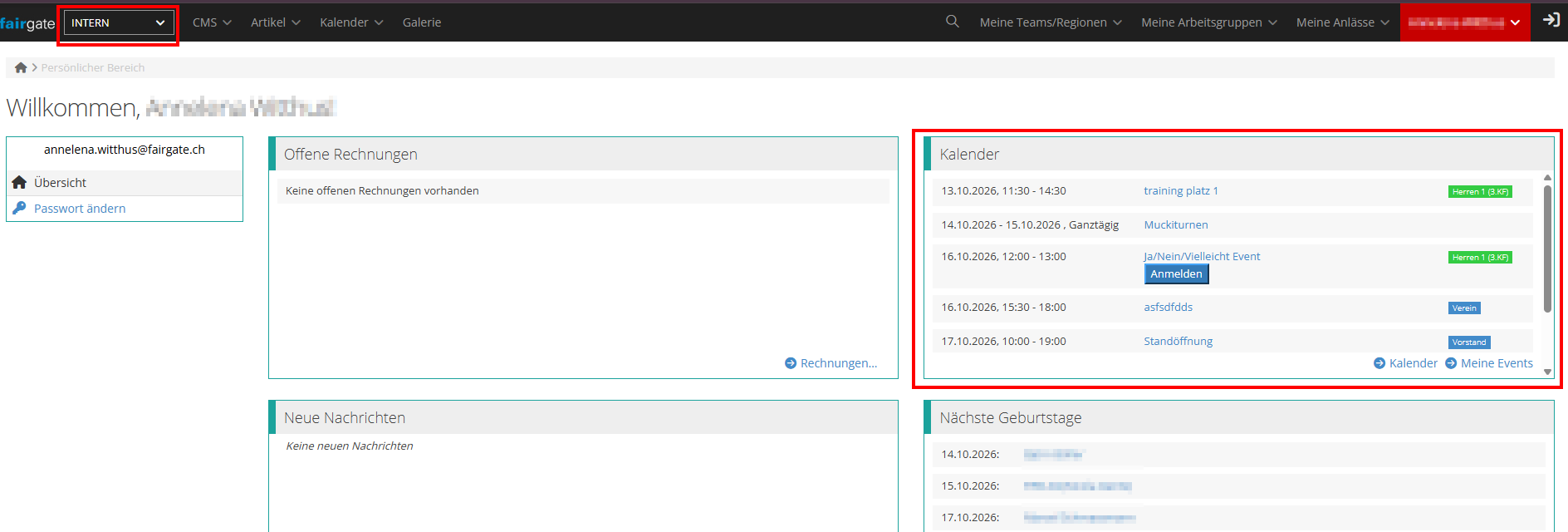Click the key icon beside Passwort ändern
Viewport: 1568px width, 532px height.
tap(19, 208)
